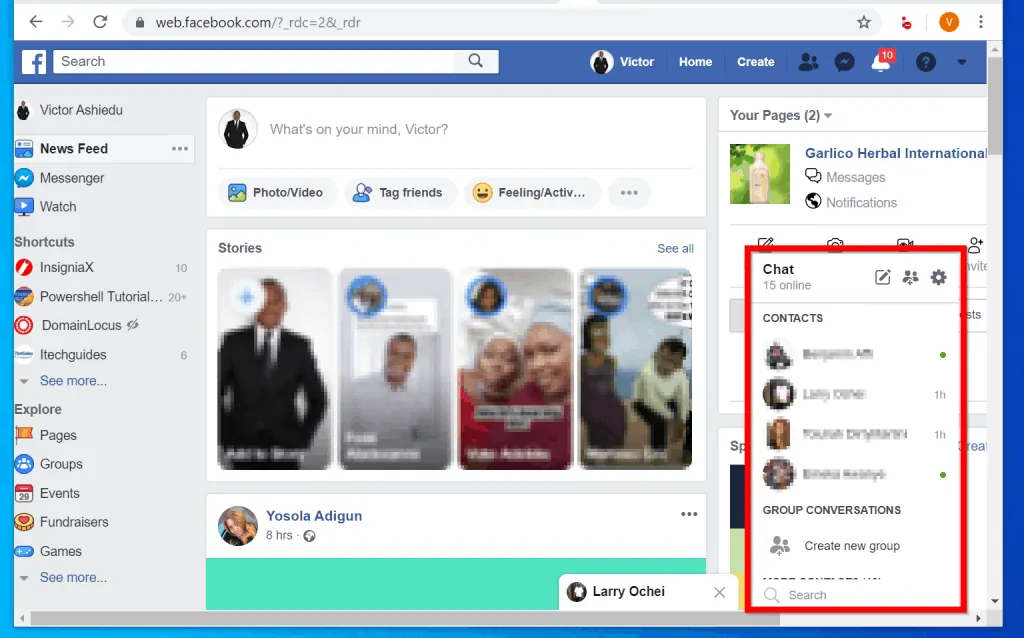Open Garlico Herbal International page link
This screenshot has height=638, width=1024.
[x=894, y=153]
